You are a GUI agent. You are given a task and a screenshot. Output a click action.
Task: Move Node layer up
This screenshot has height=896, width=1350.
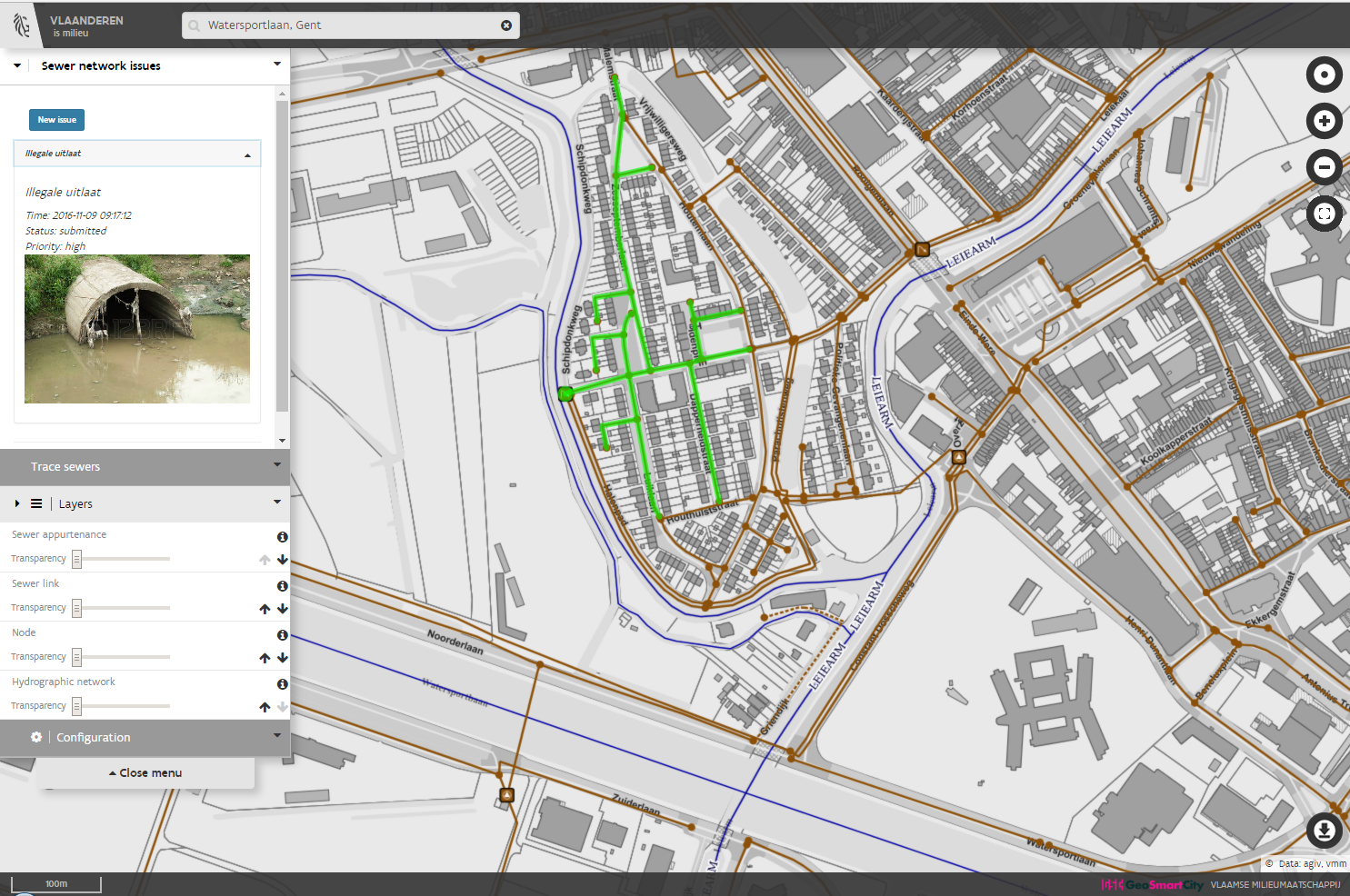[x=265, y=658]
